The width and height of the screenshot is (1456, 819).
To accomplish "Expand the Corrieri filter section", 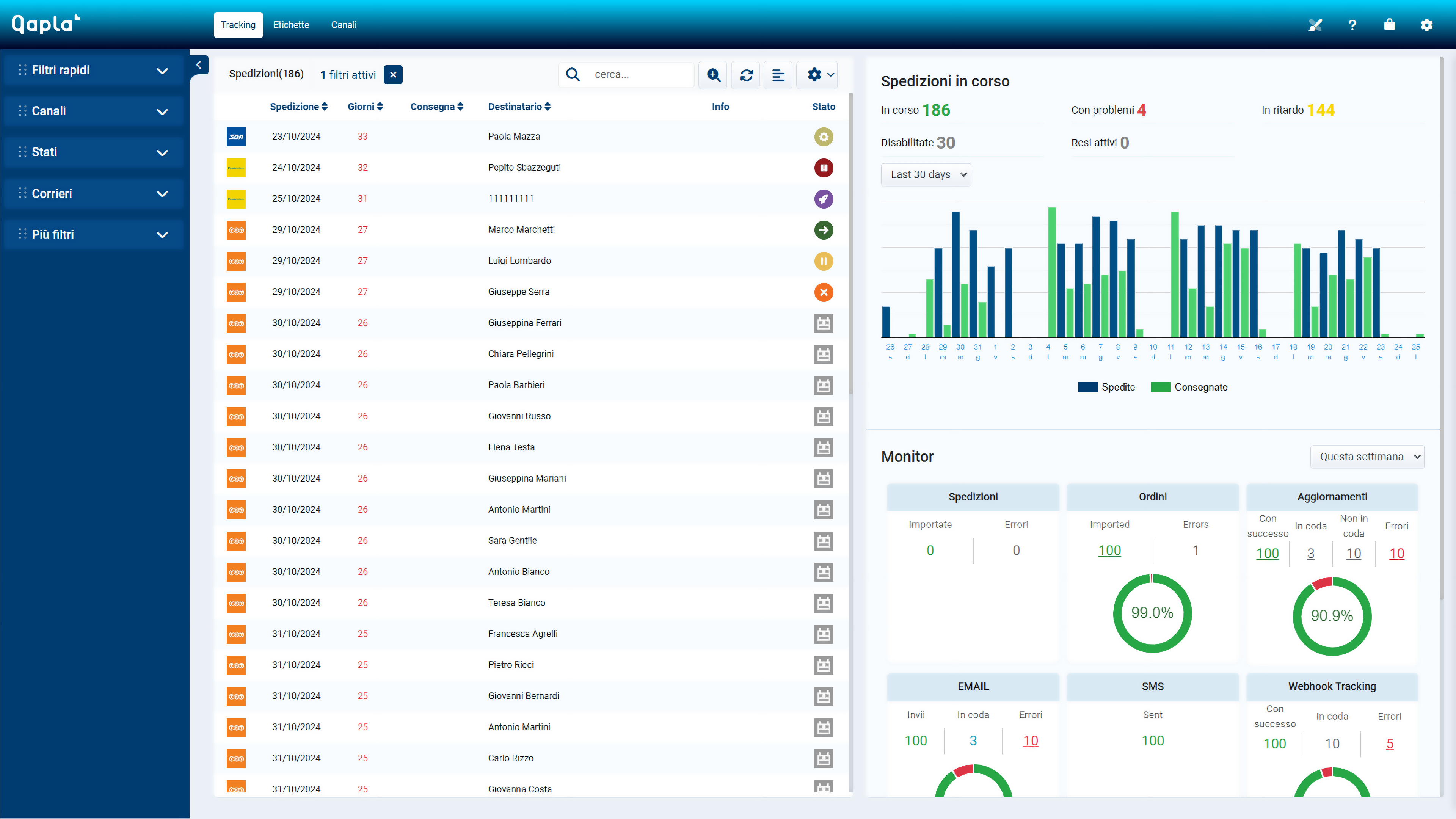I will point(93,193).
